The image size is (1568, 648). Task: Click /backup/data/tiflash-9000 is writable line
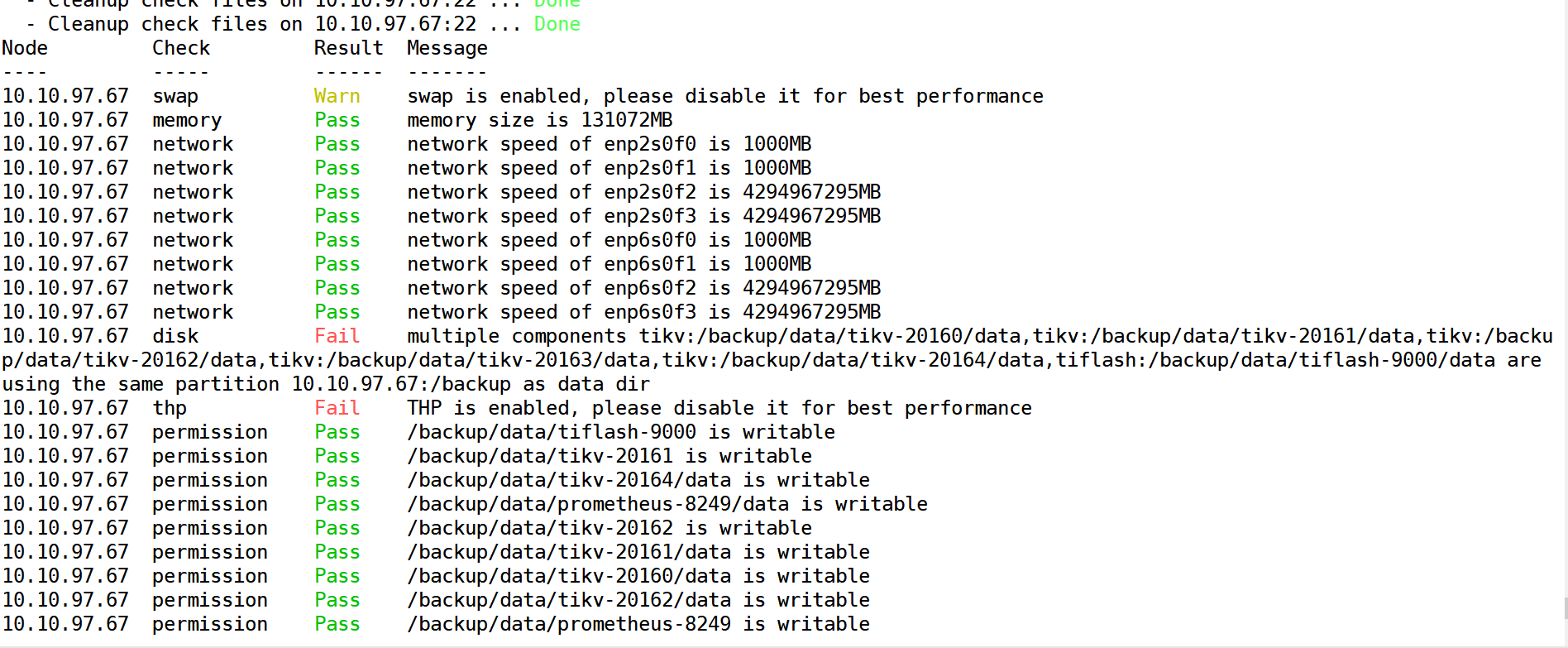point(621,432)
